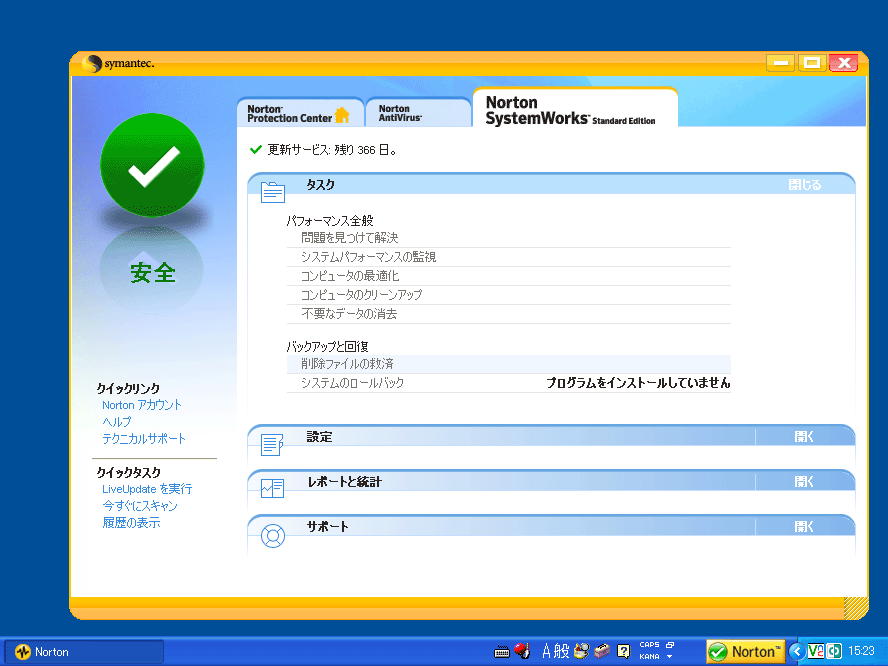Close the Norton SystemWorks window

844,63
